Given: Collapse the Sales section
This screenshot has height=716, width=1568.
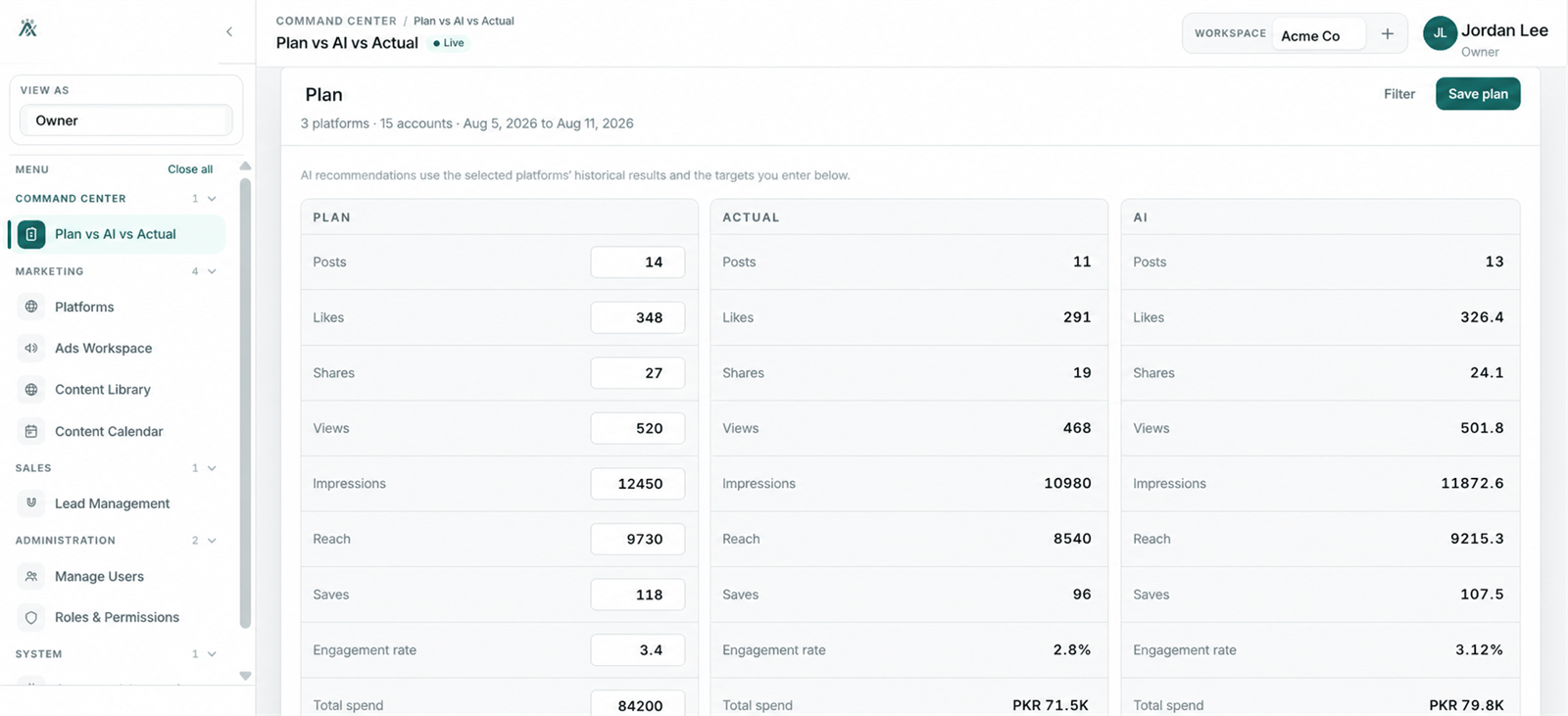Looking at the screenshot, I should point(212,468).
